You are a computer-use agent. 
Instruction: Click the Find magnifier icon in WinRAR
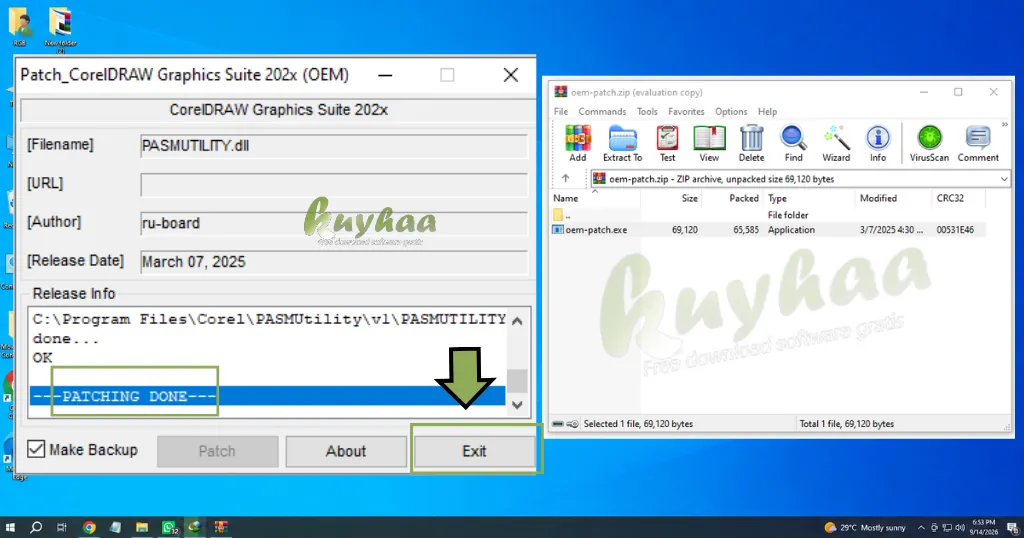click(793, 143)
